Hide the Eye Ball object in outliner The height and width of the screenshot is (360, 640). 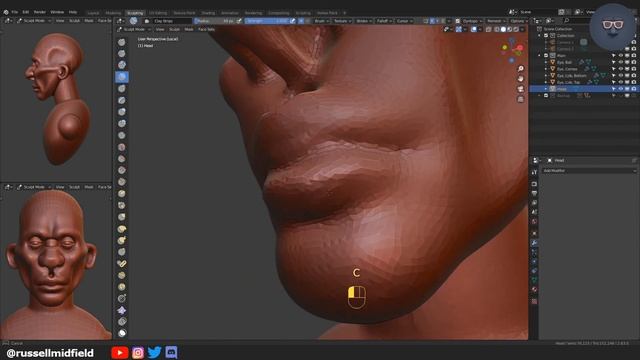620,62
